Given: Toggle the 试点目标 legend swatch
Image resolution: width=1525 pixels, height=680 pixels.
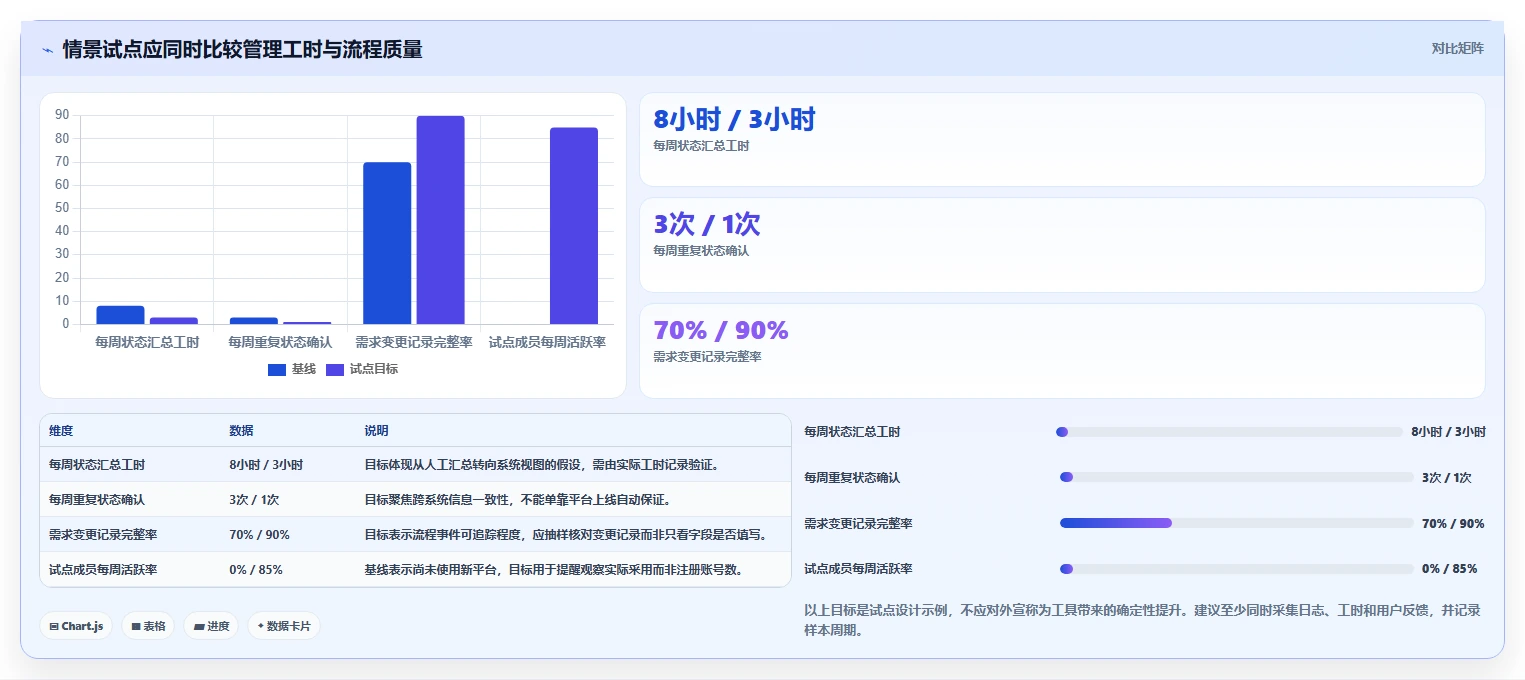Looking at the screenshot, I should pyautogui.click(x=335, y=370).
